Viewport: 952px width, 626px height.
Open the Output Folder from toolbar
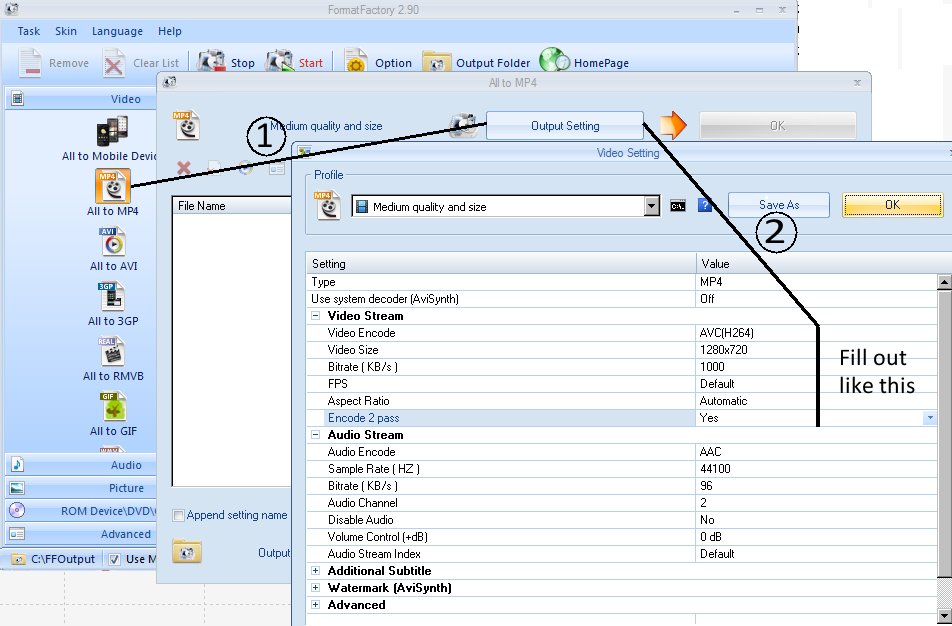click(x=437, y=63)
